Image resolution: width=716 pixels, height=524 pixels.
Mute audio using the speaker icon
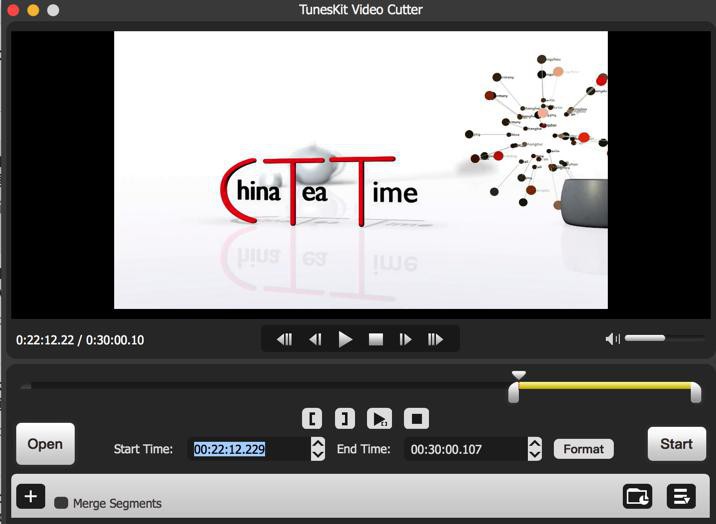612,339
